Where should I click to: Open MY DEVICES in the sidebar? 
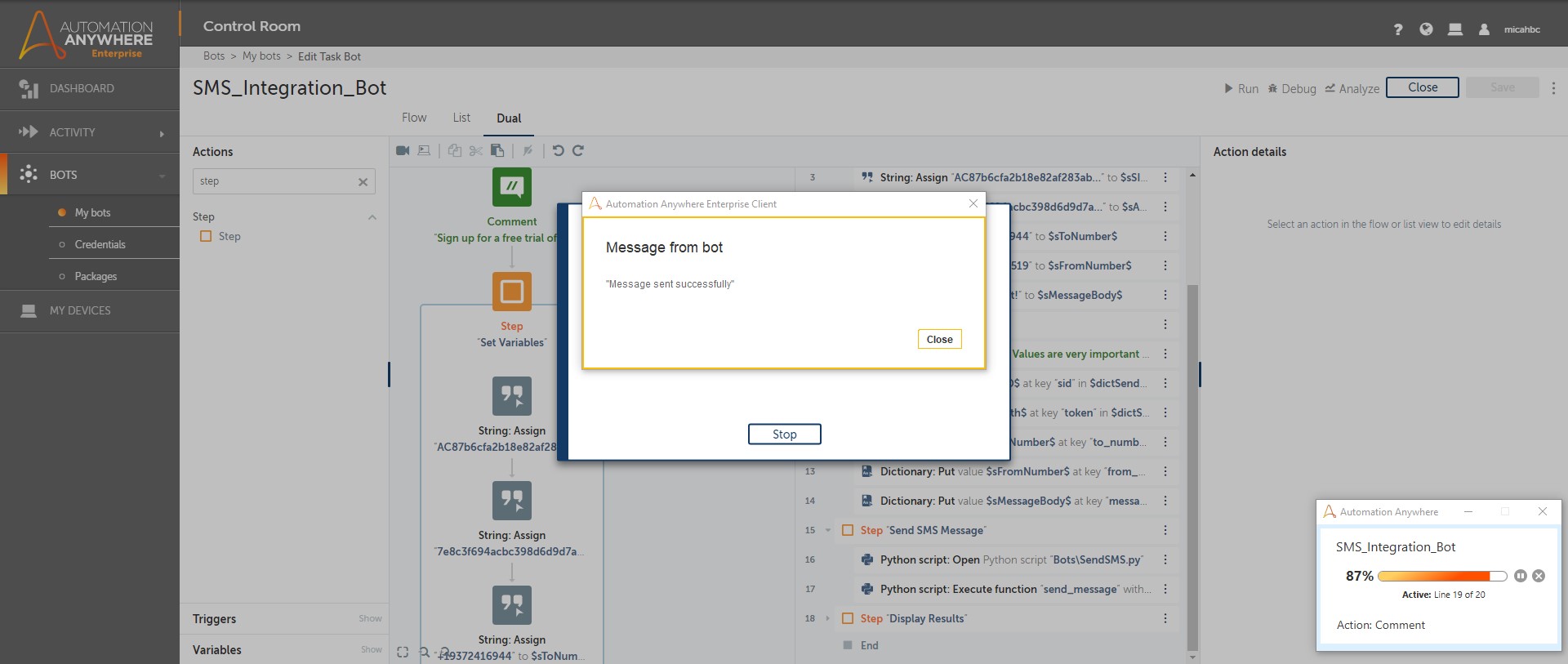(90, 310)
